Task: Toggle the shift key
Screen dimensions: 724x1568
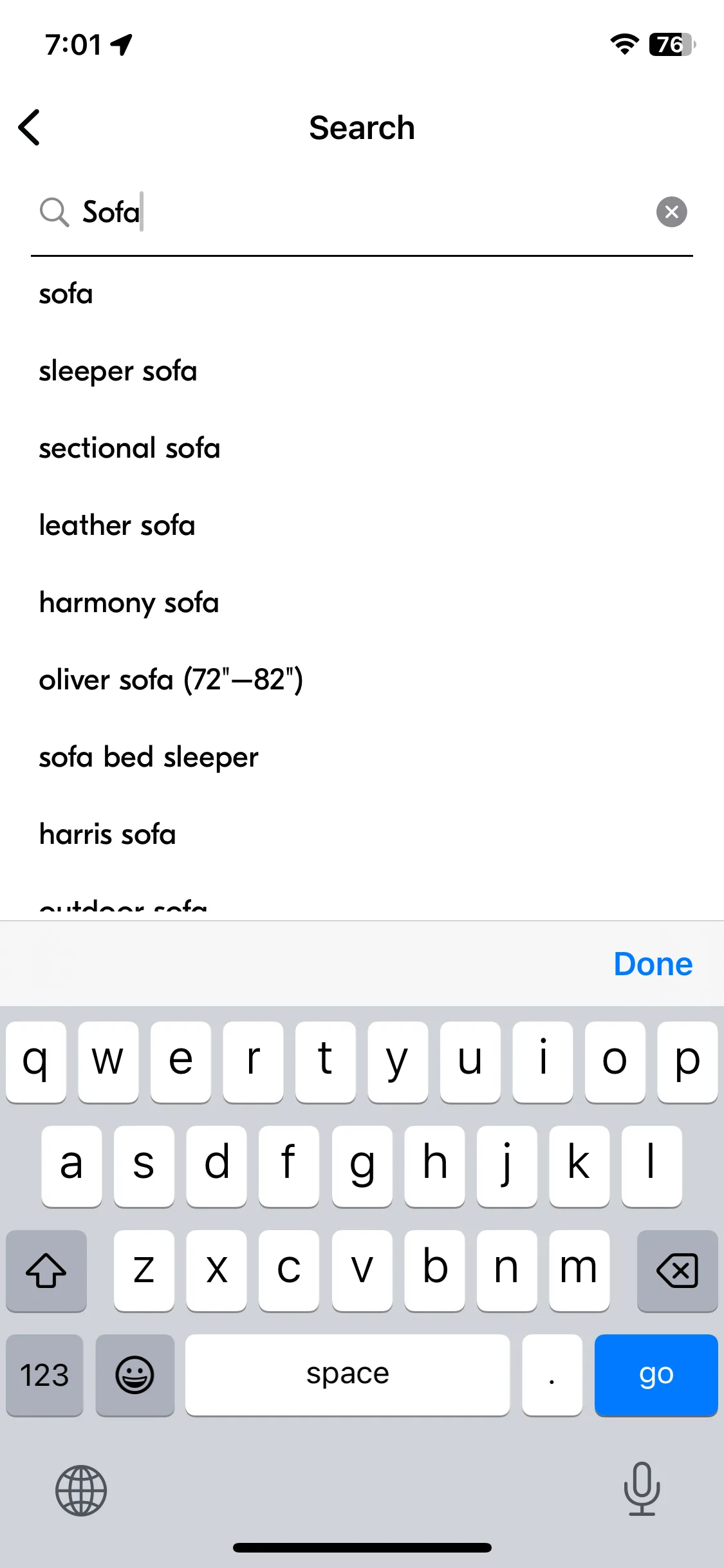Action: [46, 1271]
